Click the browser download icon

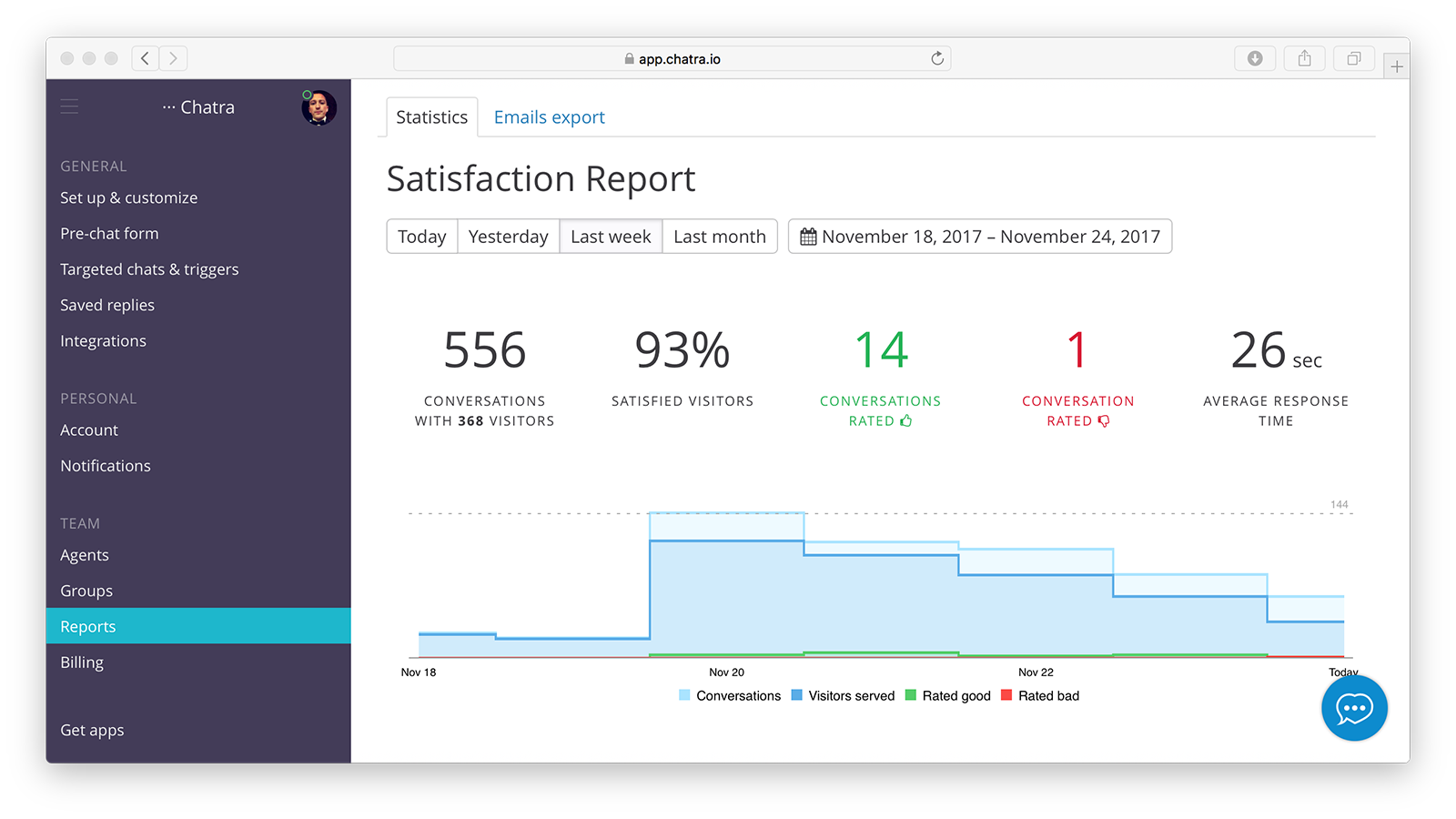point(1255,57)
